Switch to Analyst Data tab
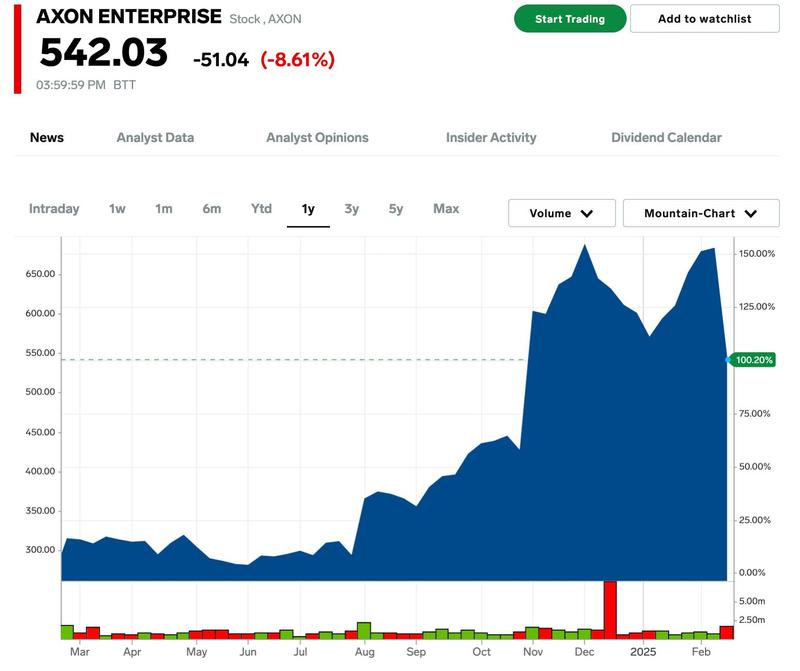Screen dimensions: 800x671 pyautogui.click(x=155, y=137)
